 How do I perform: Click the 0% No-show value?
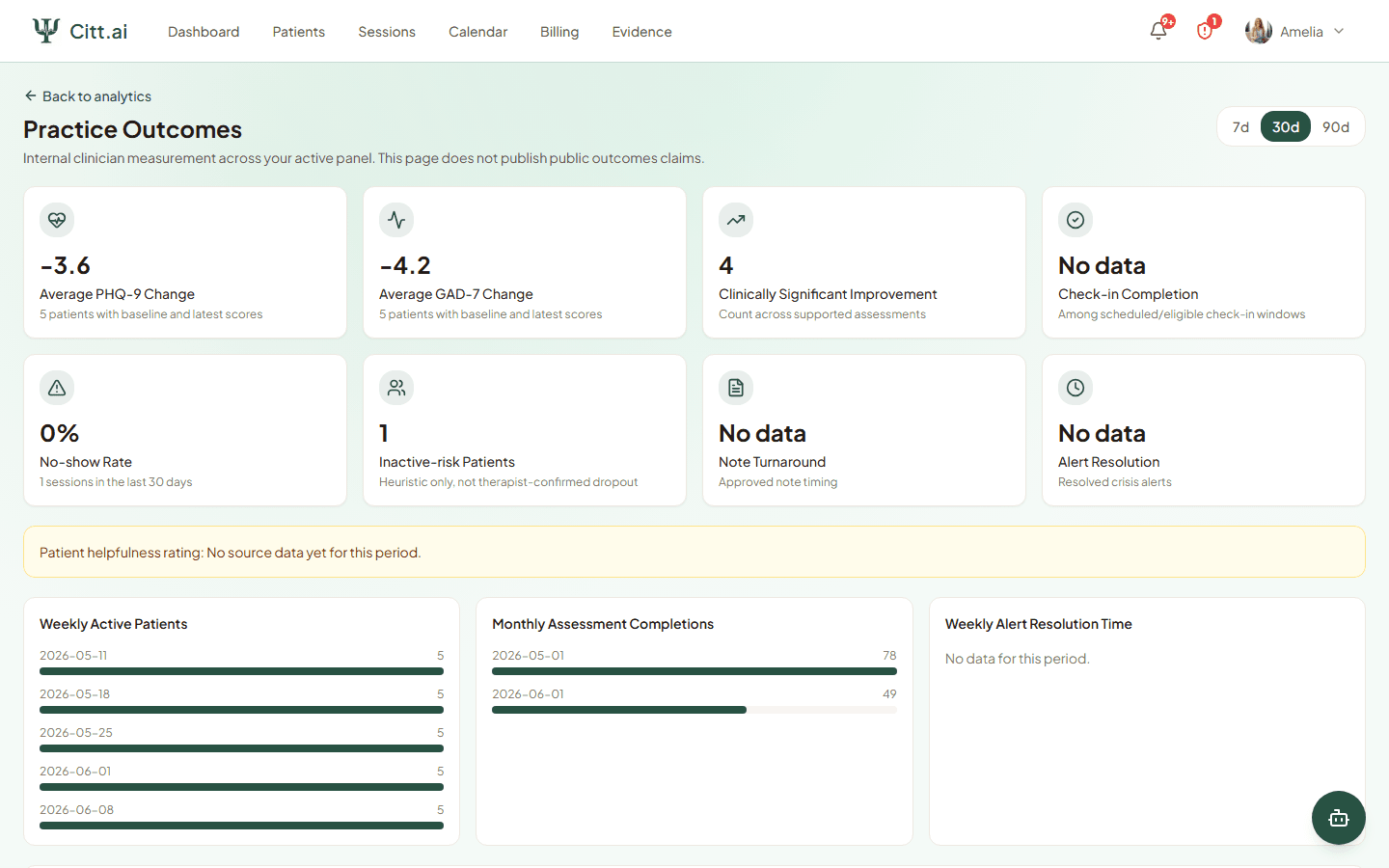59,433
